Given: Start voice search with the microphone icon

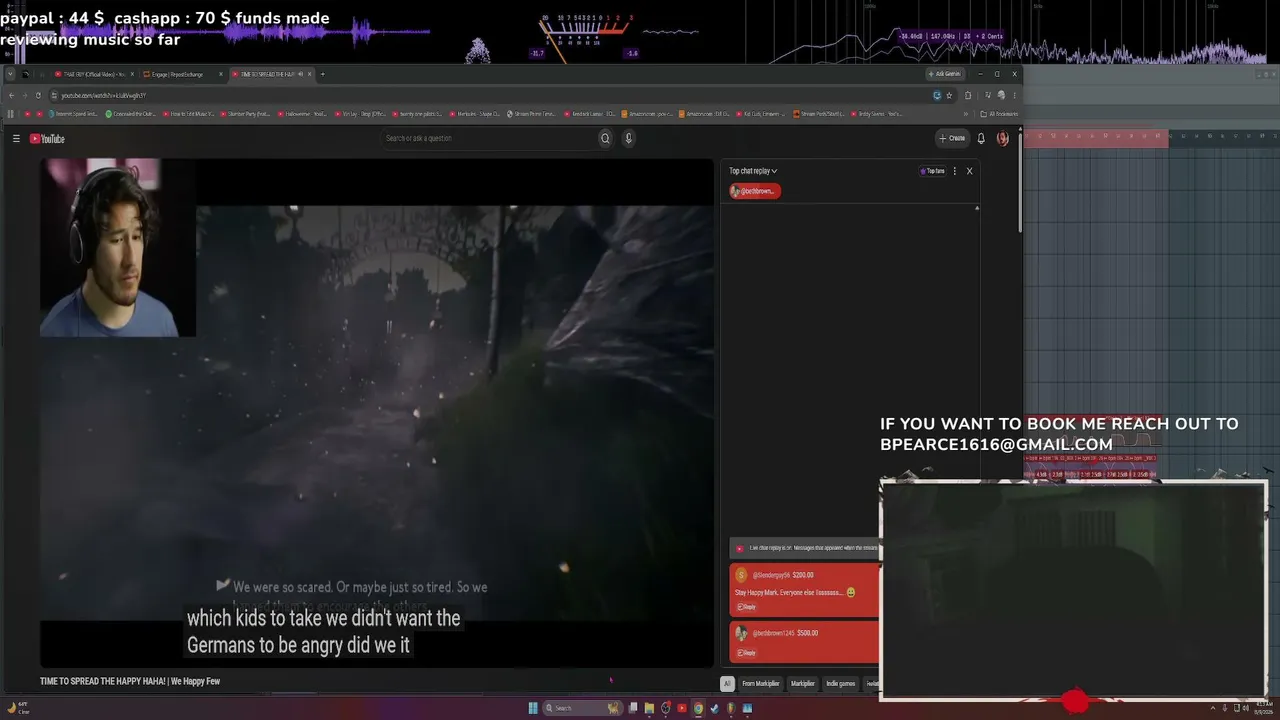Looking at the screenshot, I should (629, 139).
